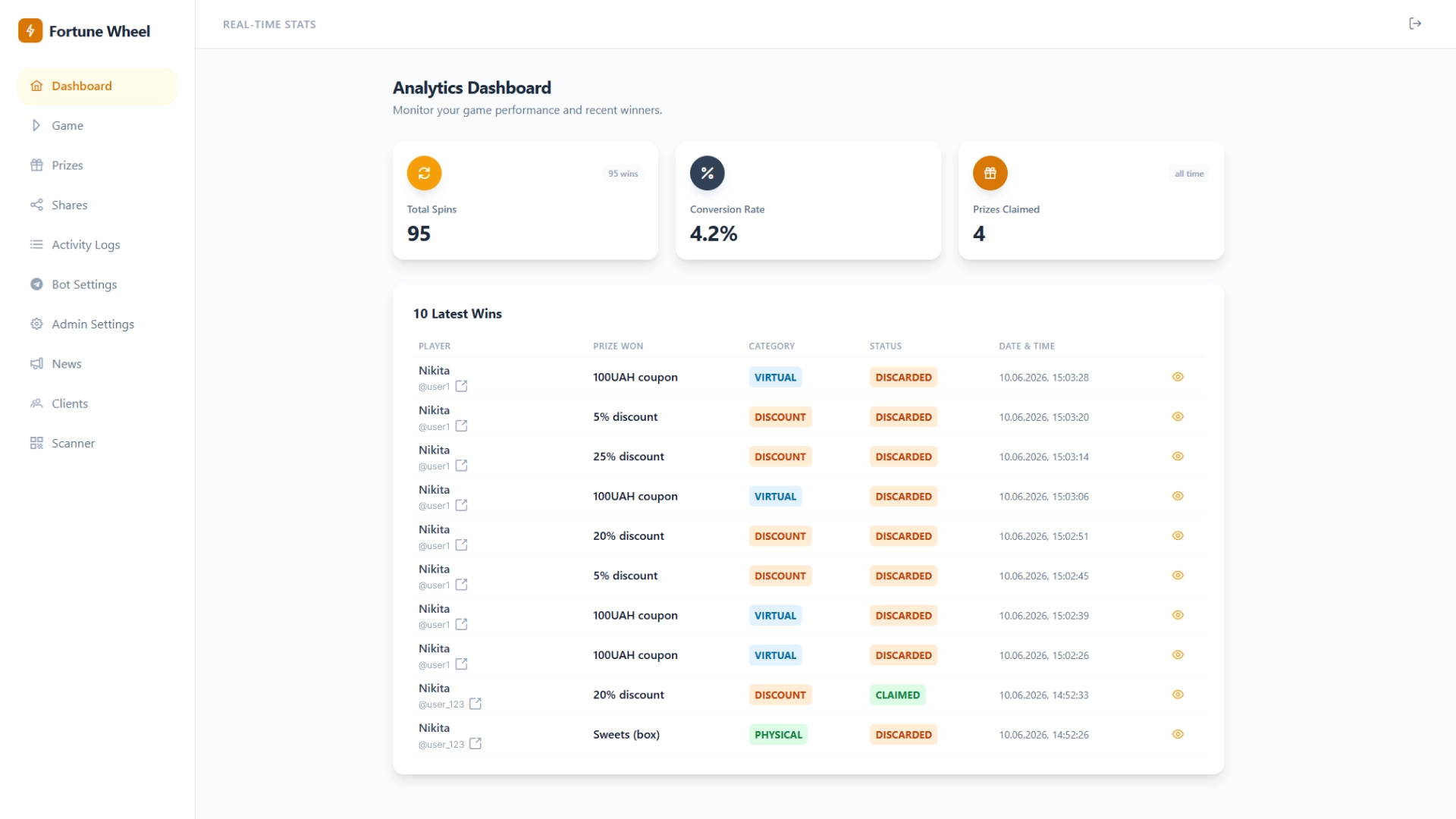Click the logout icon in top bar

1415,24
